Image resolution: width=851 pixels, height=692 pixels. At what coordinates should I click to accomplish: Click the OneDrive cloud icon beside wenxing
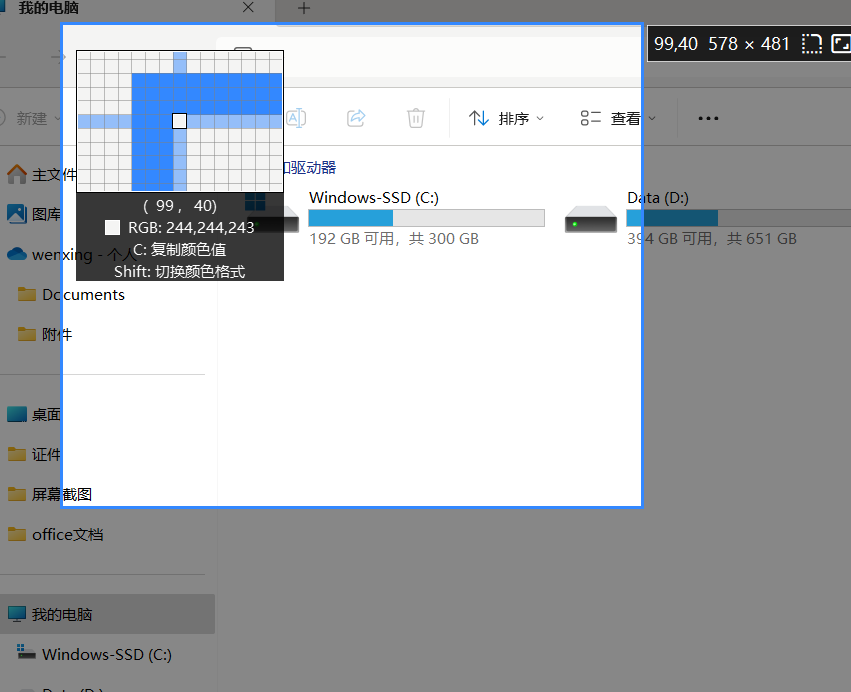coord(17,254)
